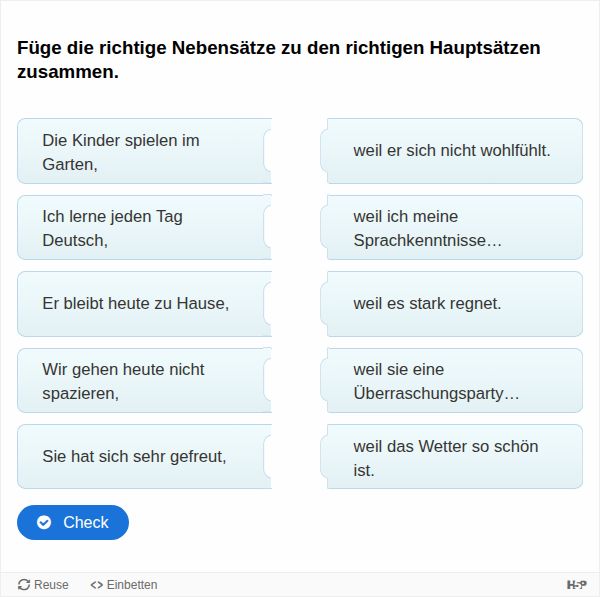600x597 pixels.
Task: Select the 'Ich lerne jeden Tag Deutsch' piece
Action: pyautogui.click(x=140, y=228)
